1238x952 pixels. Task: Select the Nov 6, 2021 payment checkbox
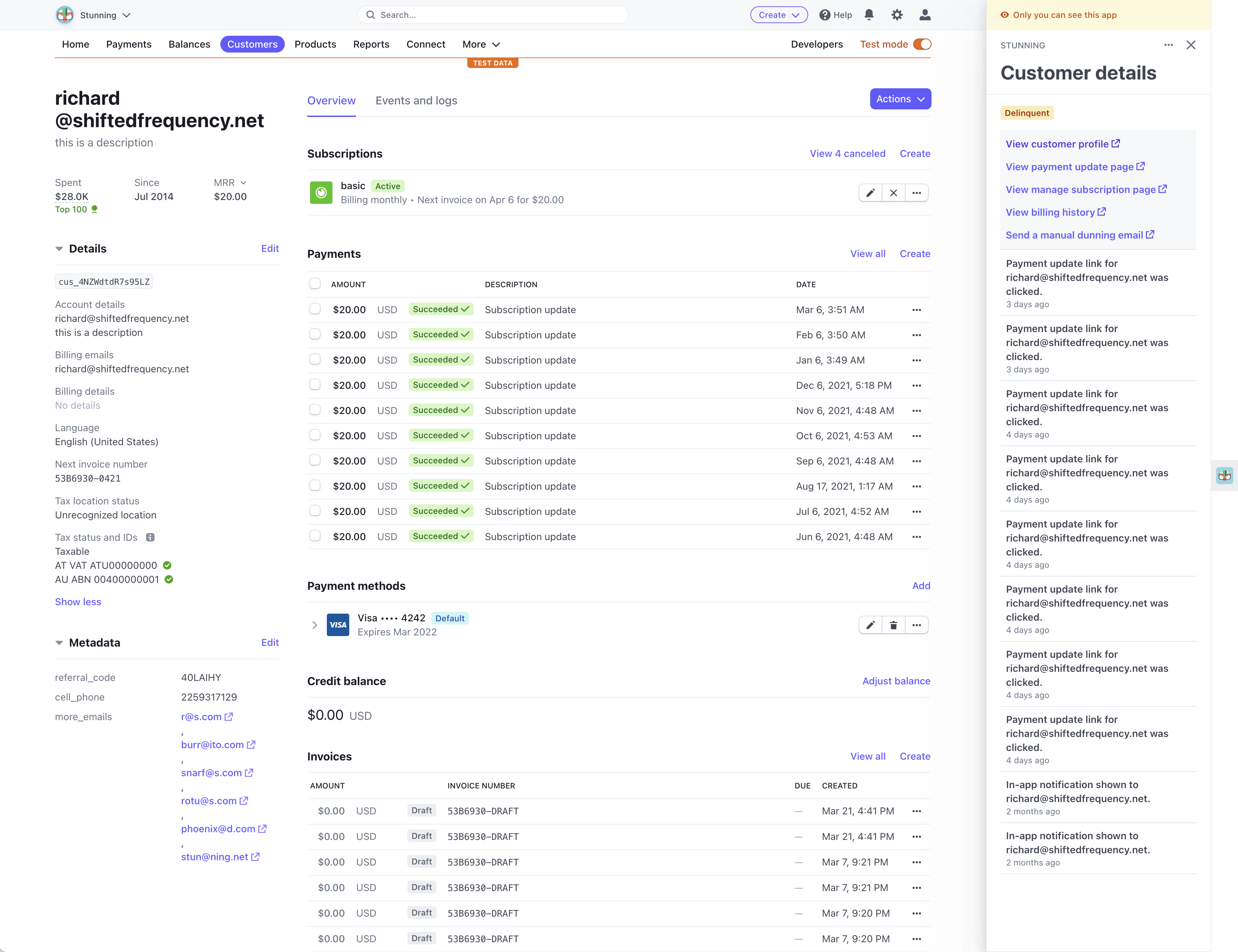[315, 410]
